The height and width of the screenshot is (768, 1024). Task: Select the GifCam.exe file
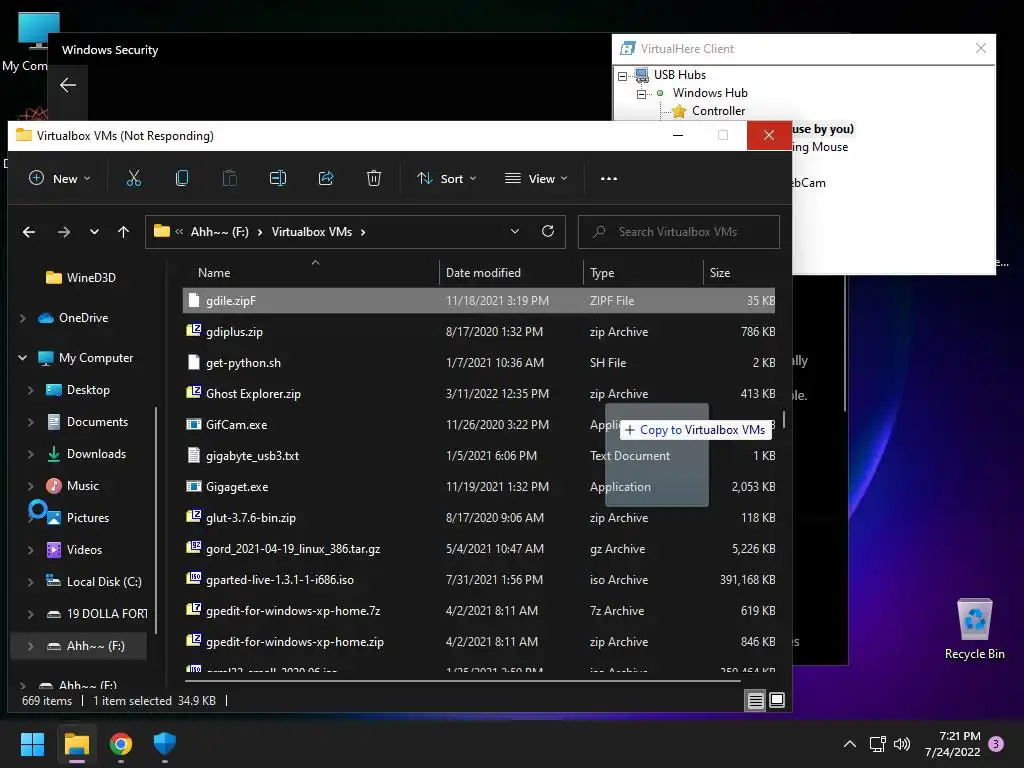tap(479, 424)
